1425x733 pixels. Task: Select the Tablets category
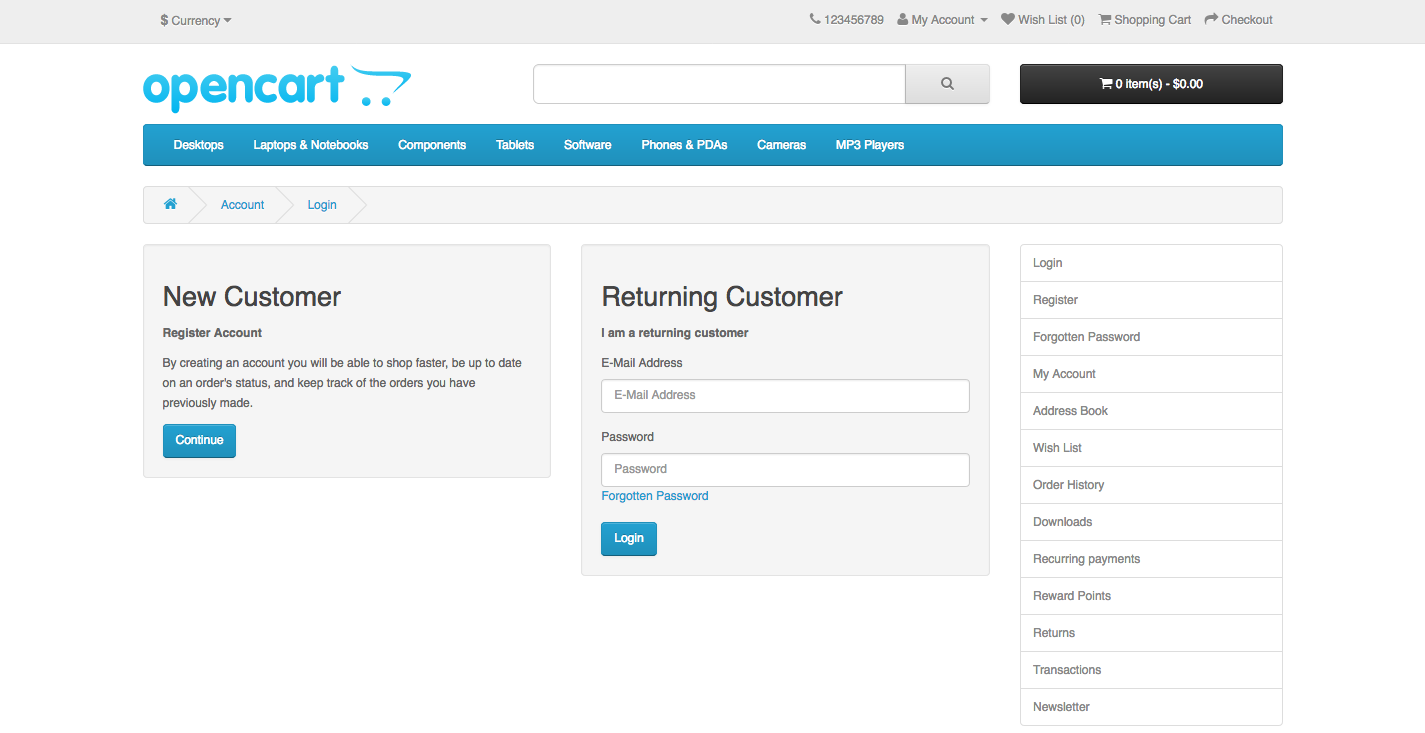(x=515, y=145)
